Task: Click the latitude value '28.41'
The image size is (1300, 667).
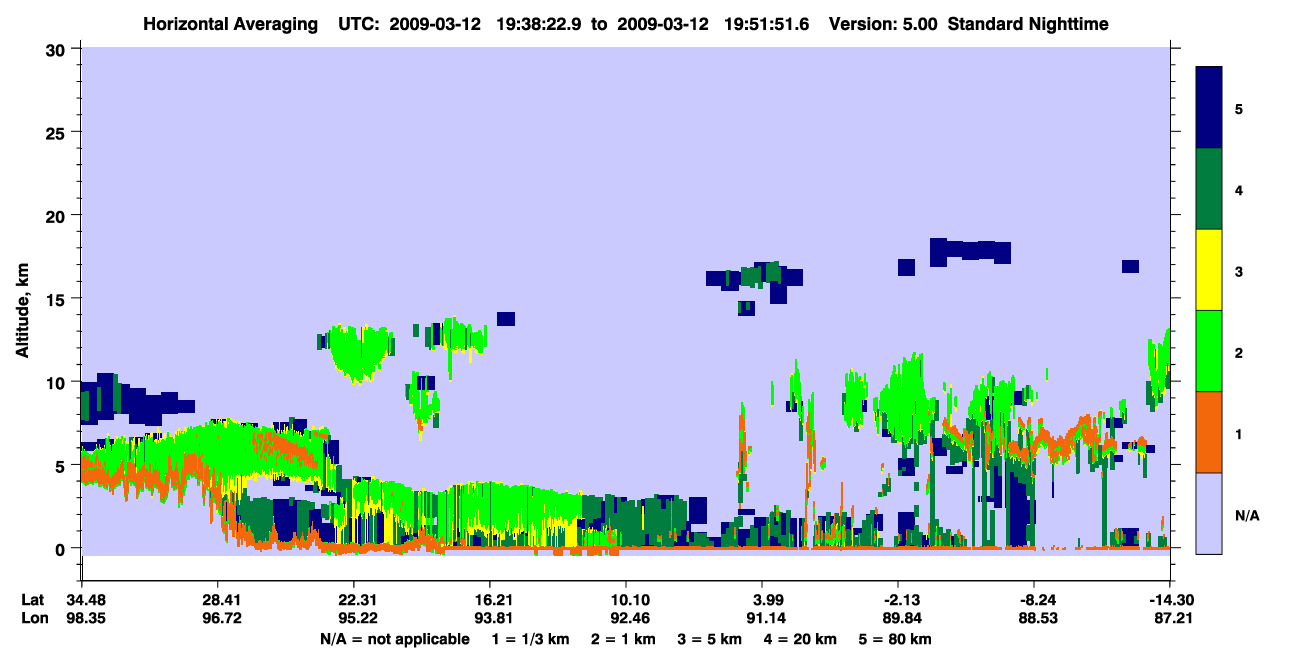Action: point(217,600)
